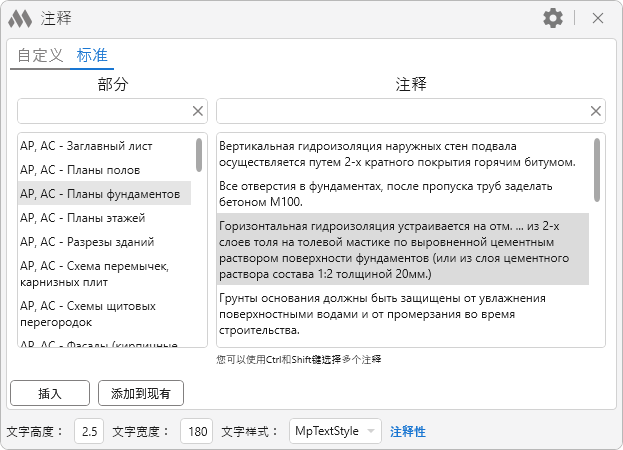Toggle the 注释性 annotative option
The image size is (623, 450).
click(407, 431)
